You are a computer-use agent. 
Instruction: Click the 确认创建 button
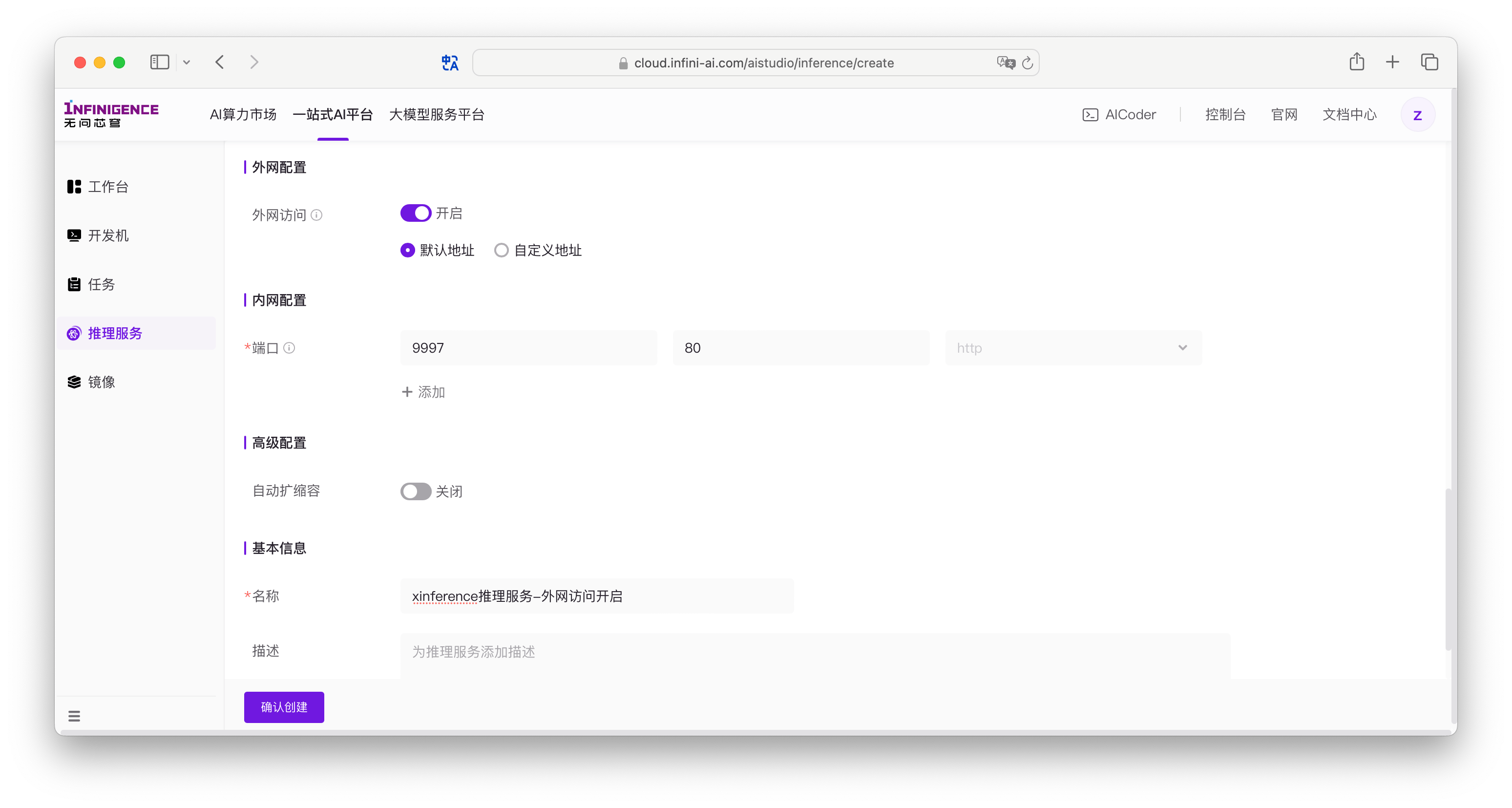point(283,707)
